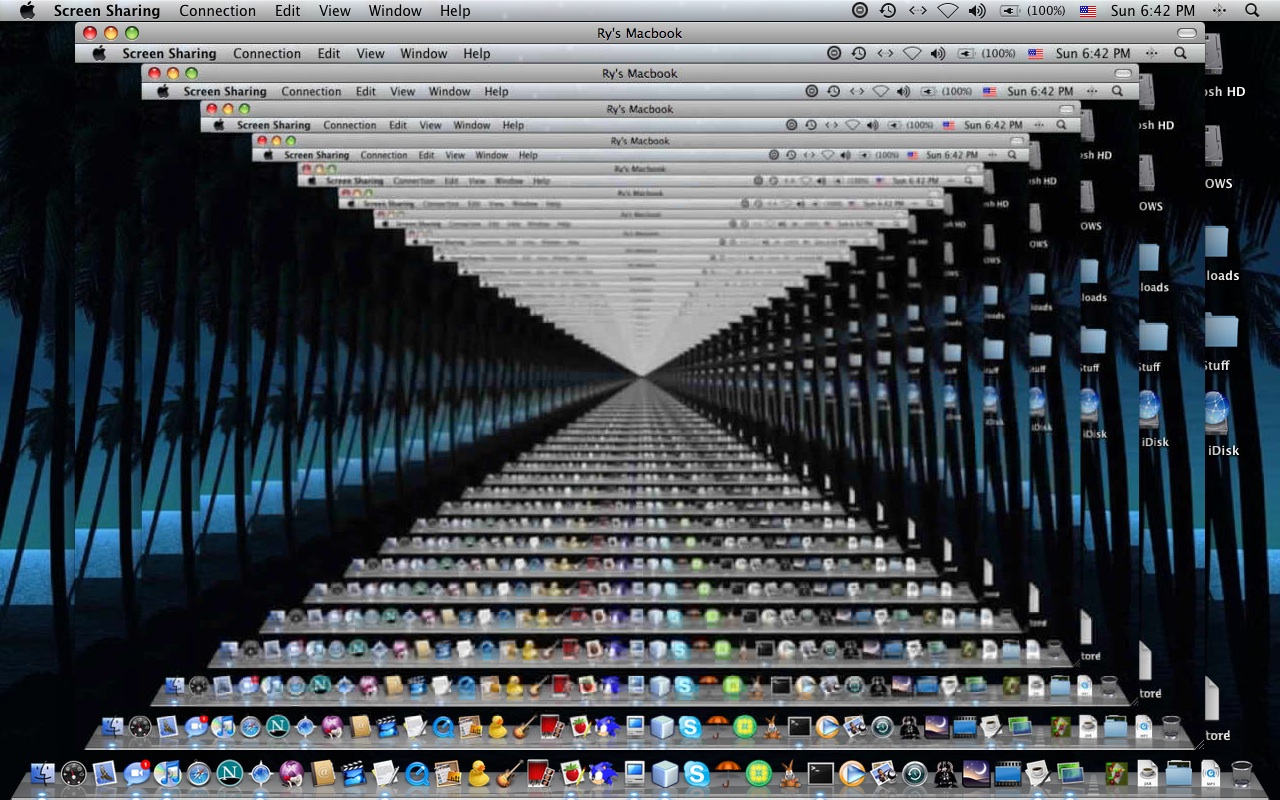
Task: Open the US flag input menu in top menu bar
Action: point(1088,11)
